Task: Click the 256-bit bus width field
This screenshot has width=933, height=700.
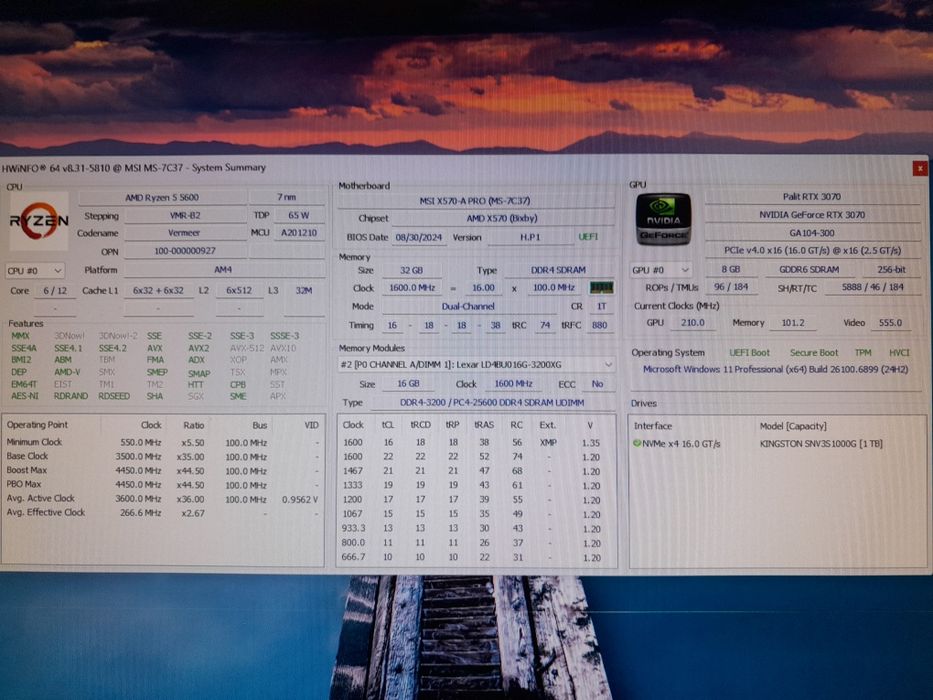Action: tap(891, 270)
